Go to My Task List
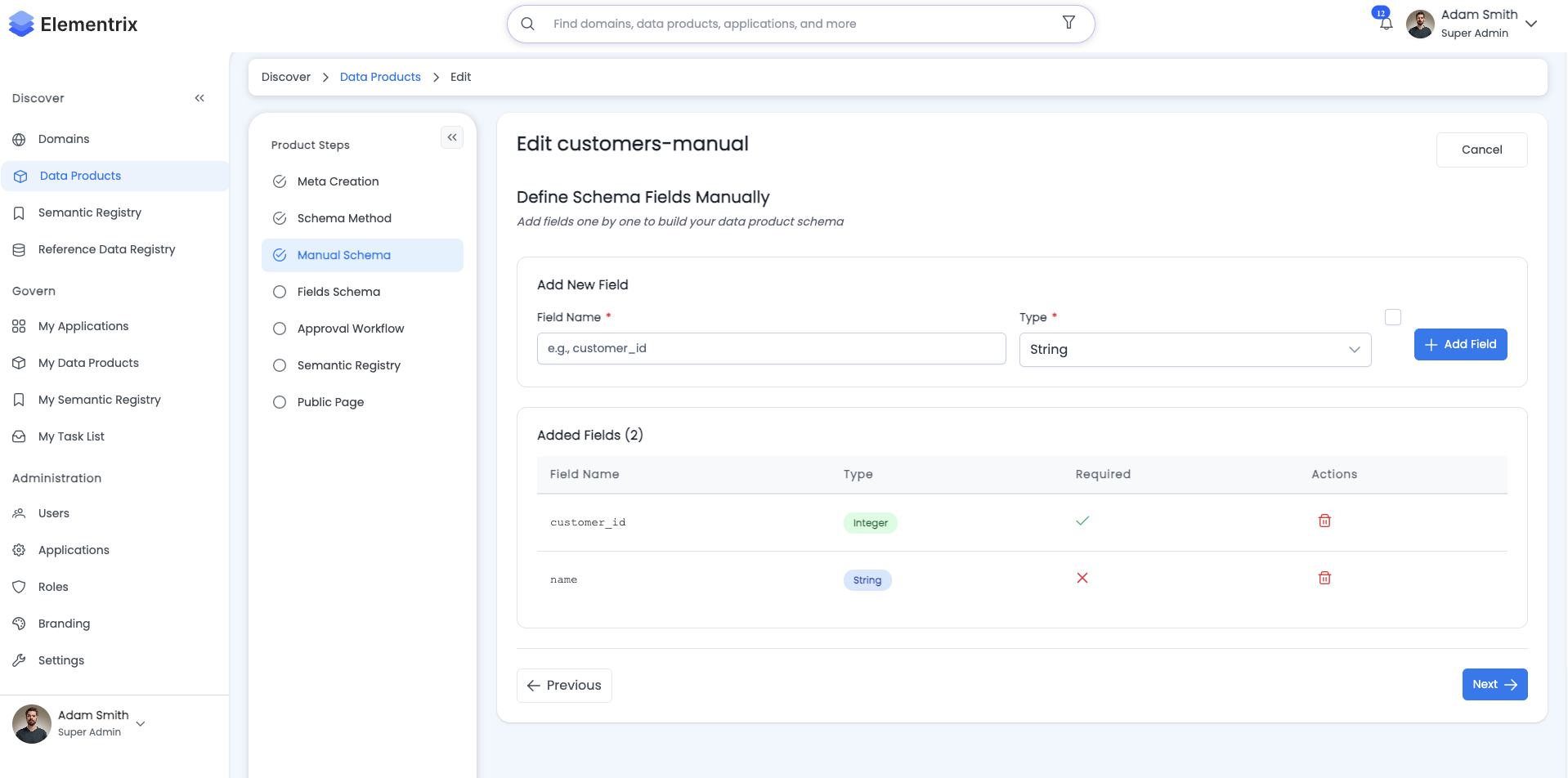This screenshot has height=778, width=1568. pos(71,436)
